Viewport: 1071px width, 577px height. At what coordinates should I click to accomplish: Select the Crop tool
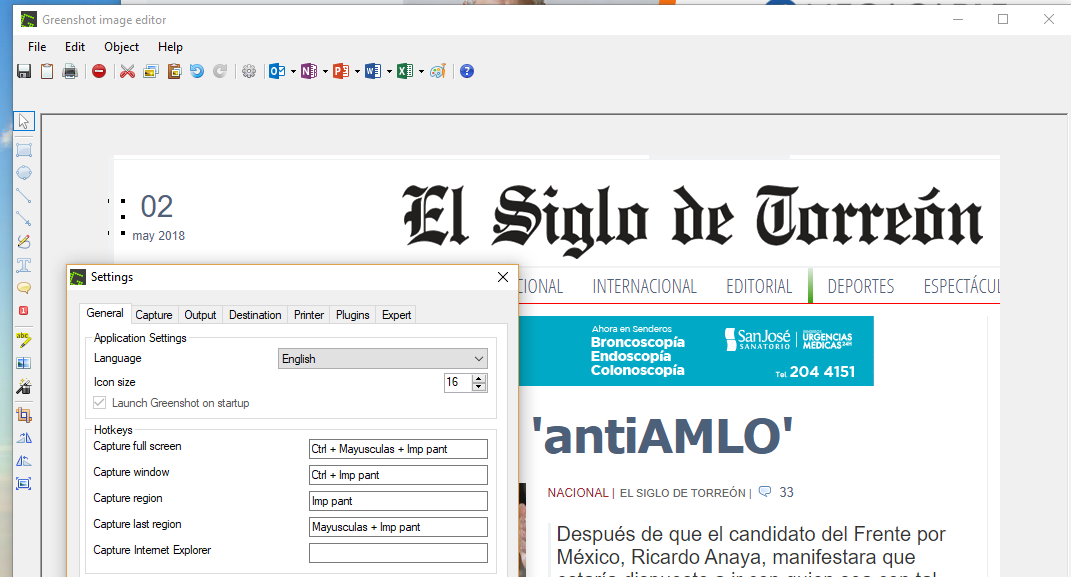[x=24, y=415]
